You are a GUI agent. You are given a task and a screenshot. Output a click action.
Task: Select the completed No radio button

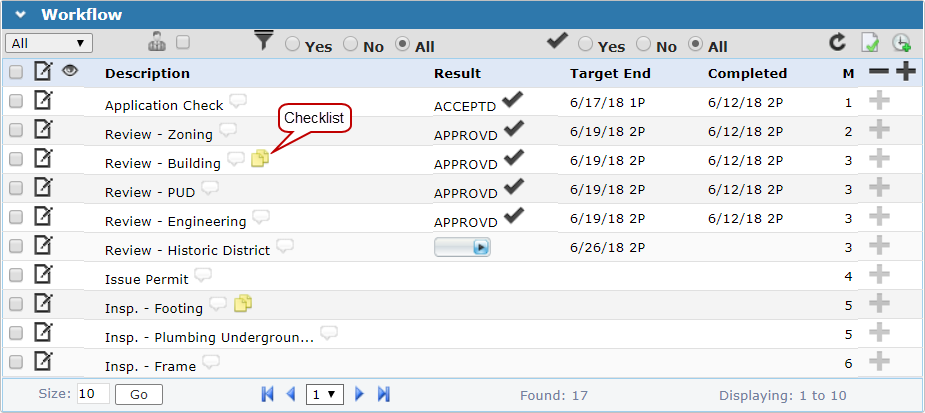tap(644, 46)
